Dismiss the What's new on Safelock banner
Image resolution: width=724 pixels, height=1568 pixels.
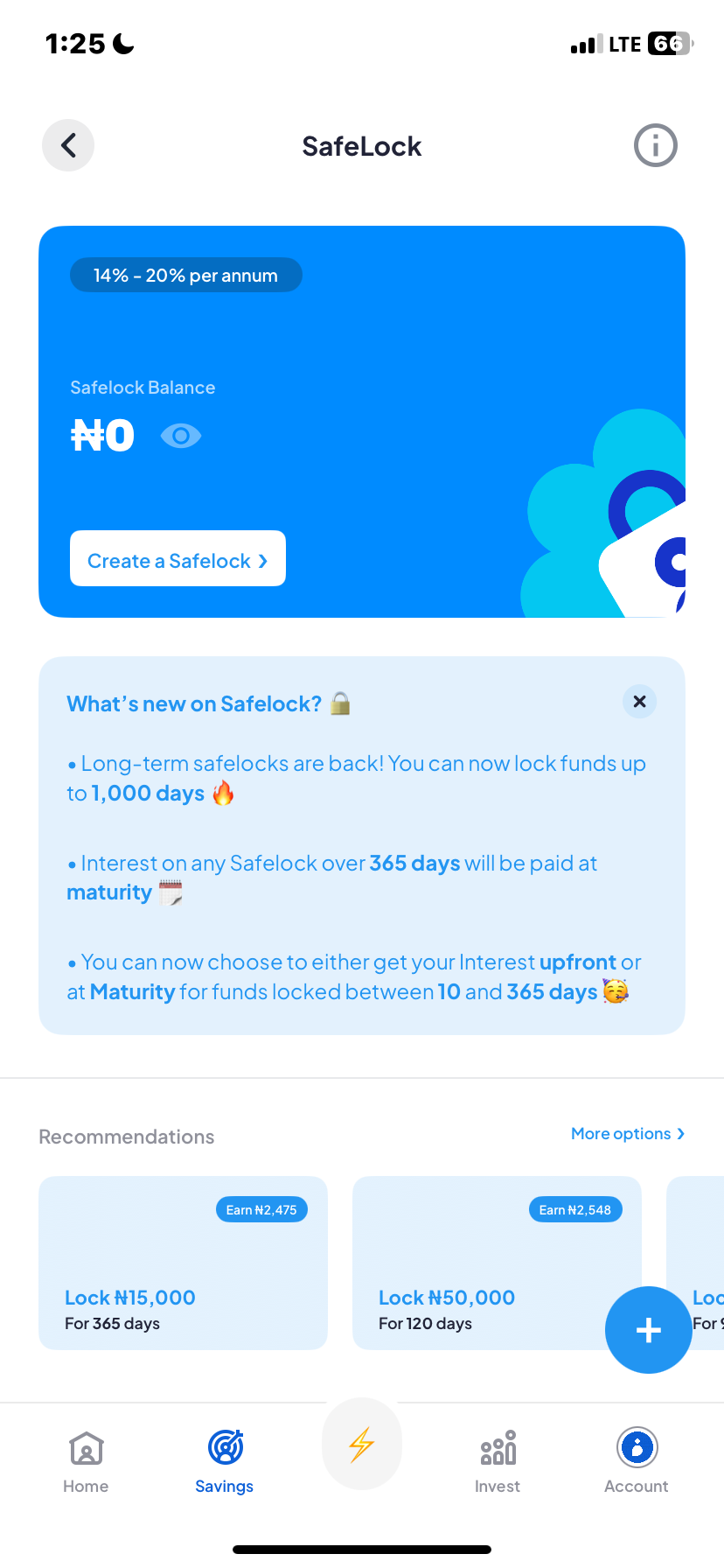tap(639, 701)
